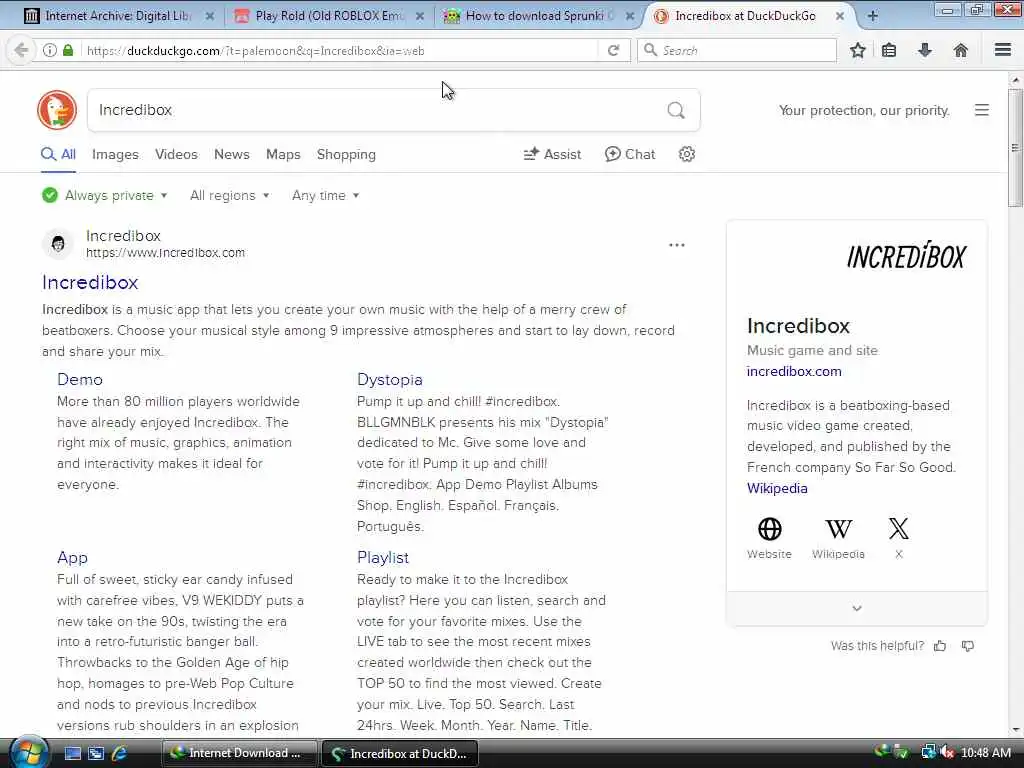The height and width of the screenshot is (768, 1024).
Task: Select the Maps search tab
Action: pyautogui.click(x=283, y=155)
